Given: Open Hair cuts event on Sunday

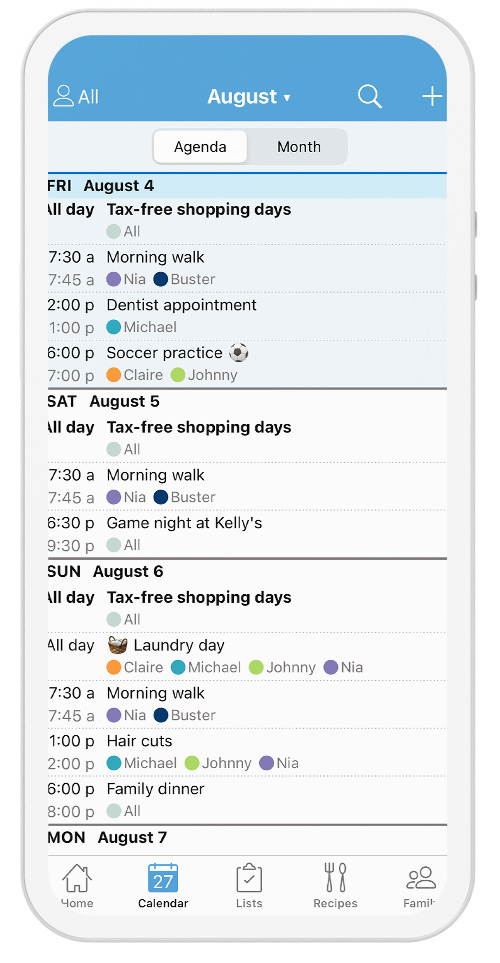Looking at the screenshot, I should click(x=247, y=752).
